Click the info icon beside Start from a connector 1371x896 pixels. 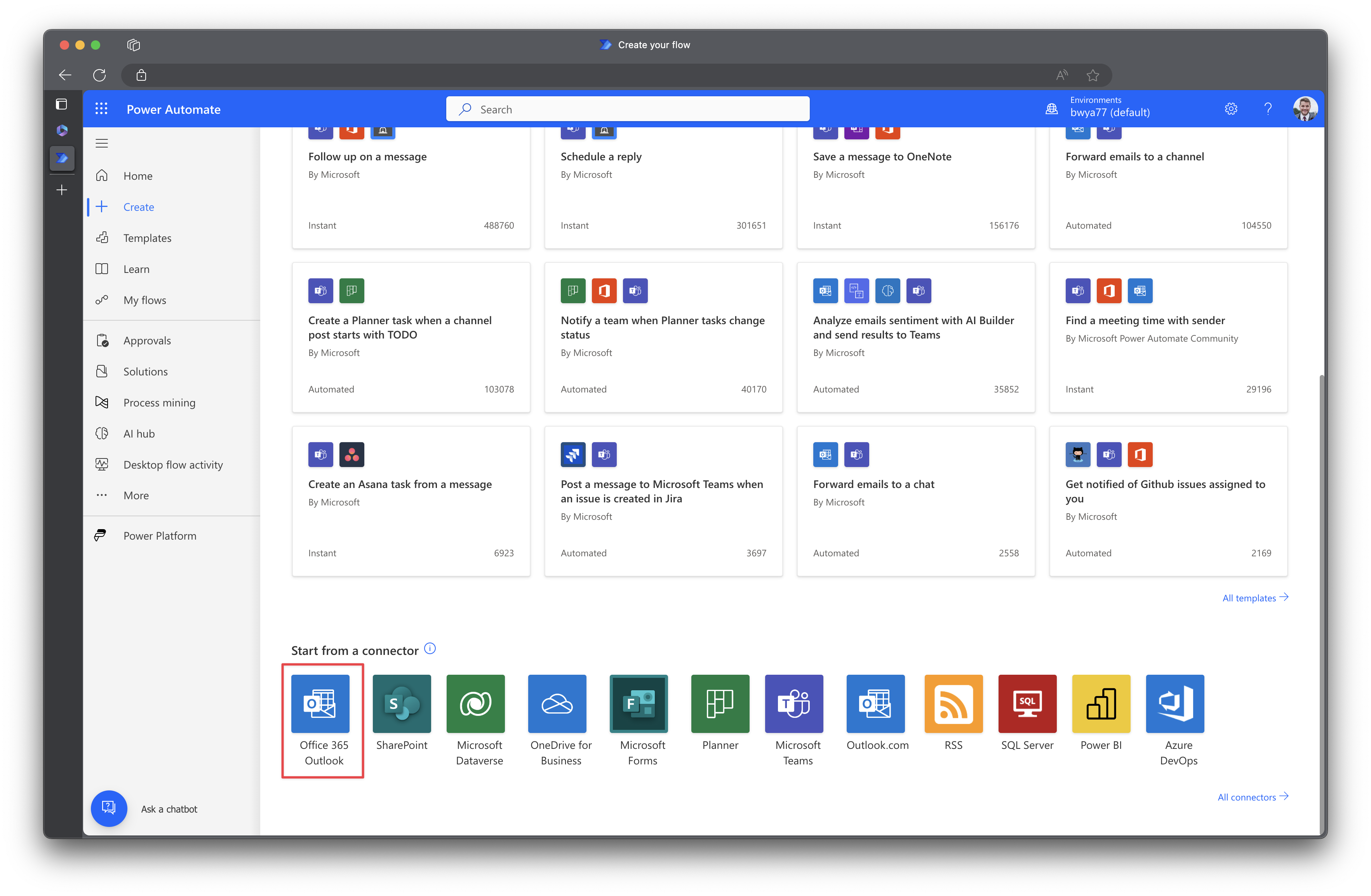coord(430,649)
